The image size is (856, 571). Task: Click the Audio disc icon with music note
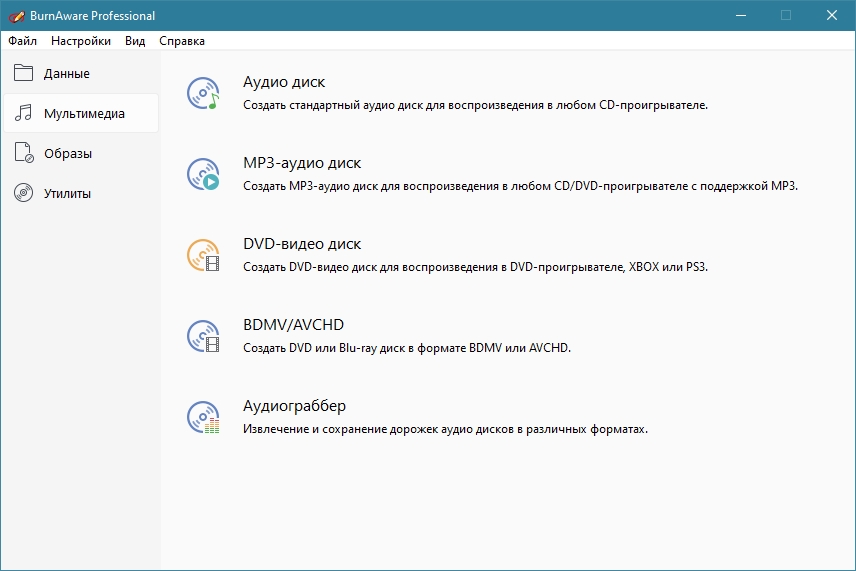203,93
